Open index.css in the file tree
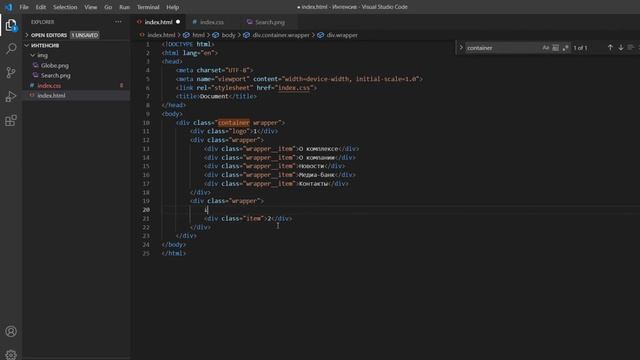This screenshot has width=640, height=360. [49, 85]
